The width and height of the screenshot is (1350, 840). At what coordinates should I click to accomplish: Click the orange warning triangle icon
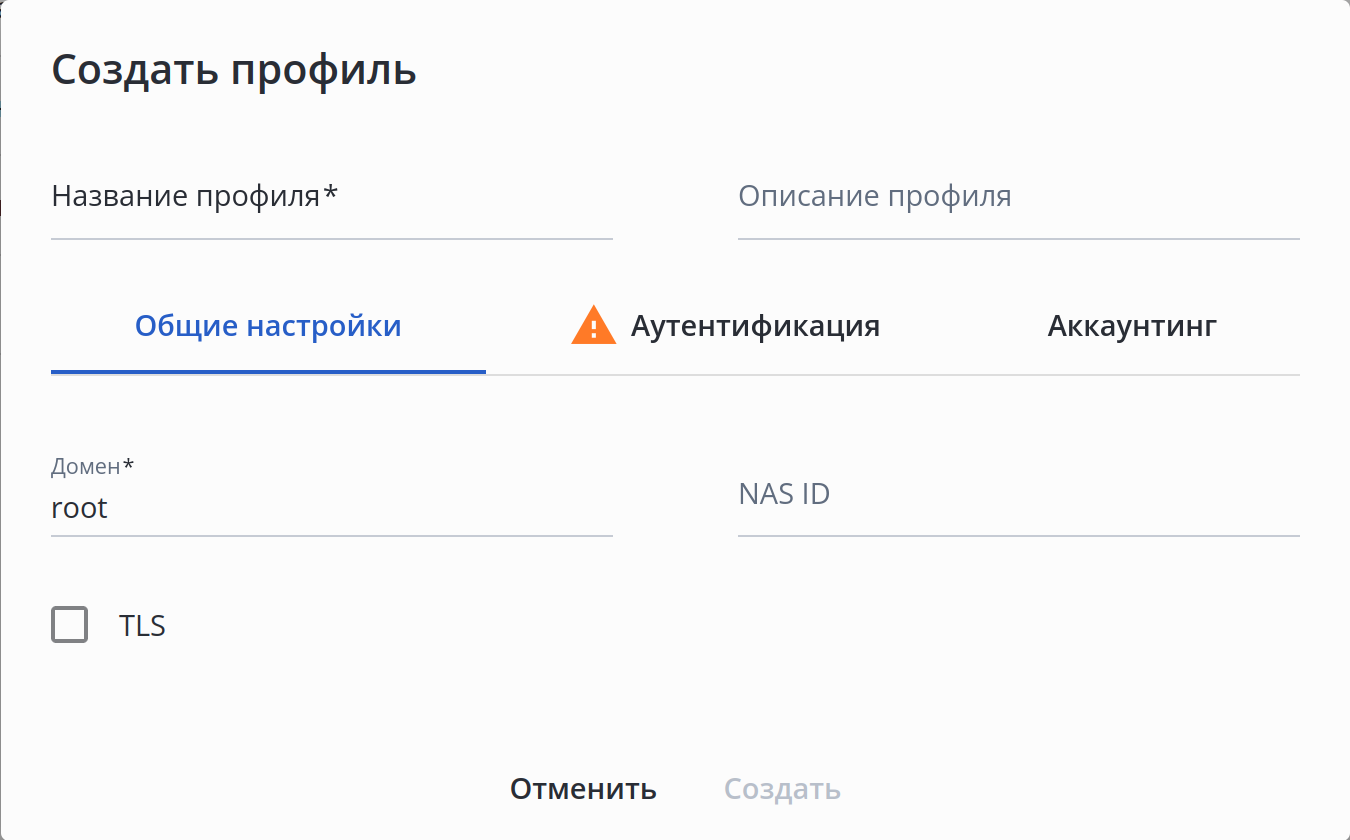tap(593, 326)
